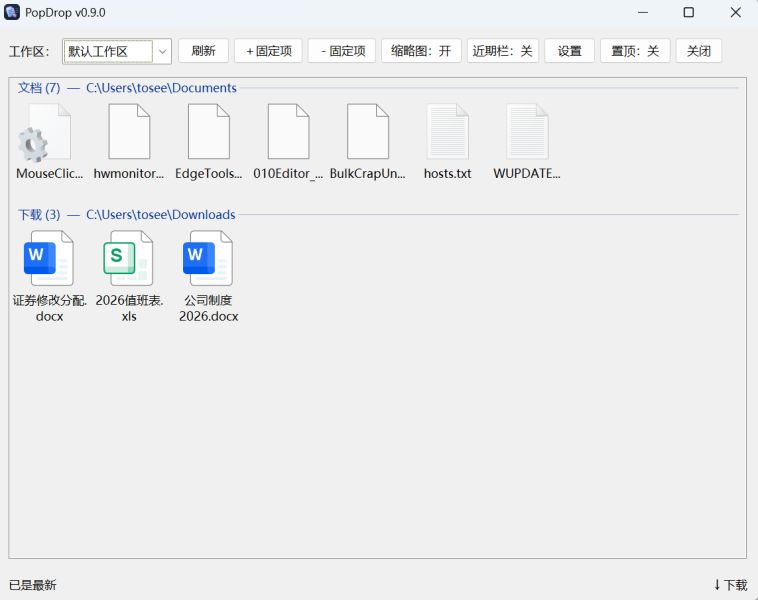Click the 2026值班表.xls file name

(x=129, y=308)
